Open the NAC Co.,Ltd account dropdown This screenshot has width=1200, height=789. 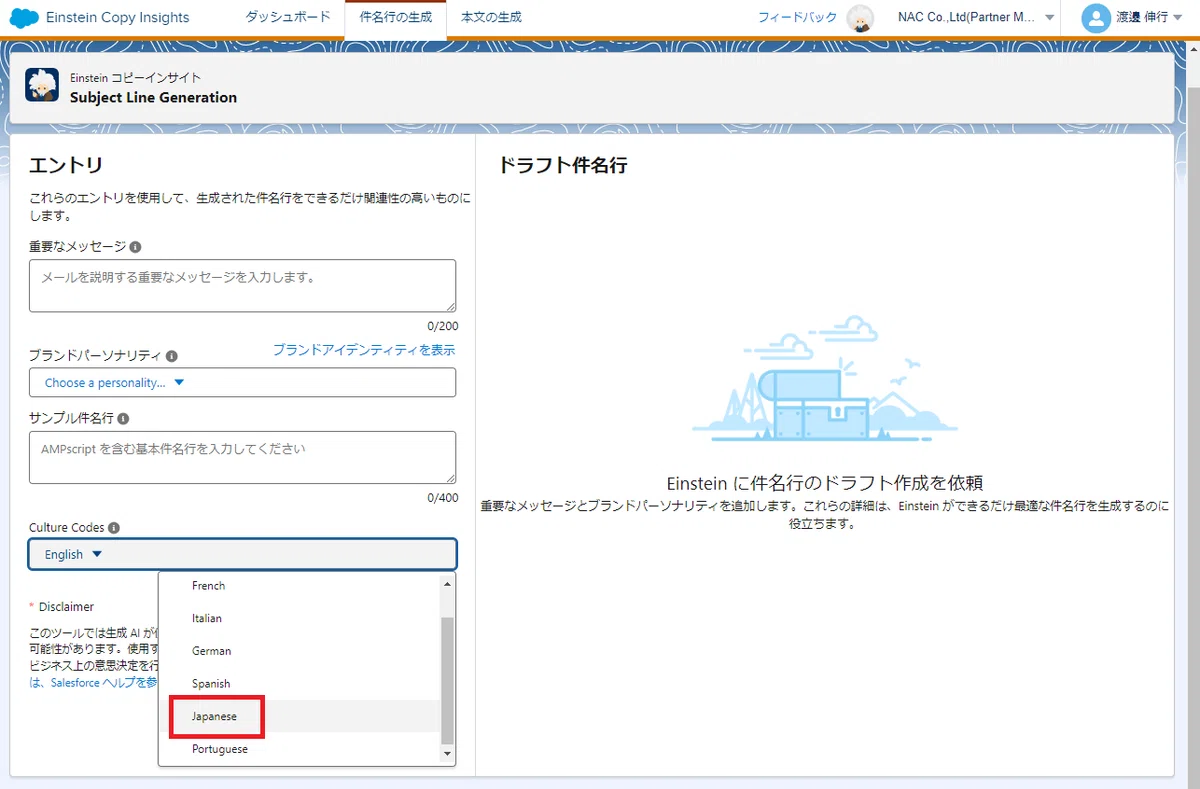(x=976, y=18)
